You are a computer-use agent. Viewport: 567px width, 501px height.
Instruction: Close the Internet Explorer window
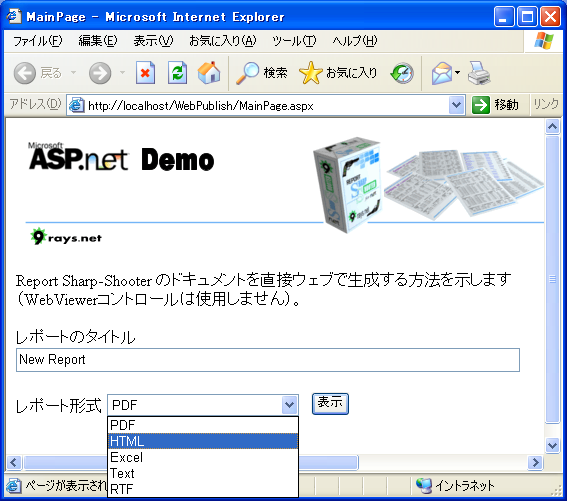tap(550, 17)
